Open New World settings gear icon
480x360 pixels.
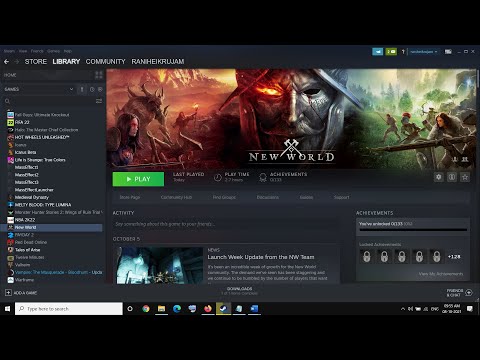point(439,177)
